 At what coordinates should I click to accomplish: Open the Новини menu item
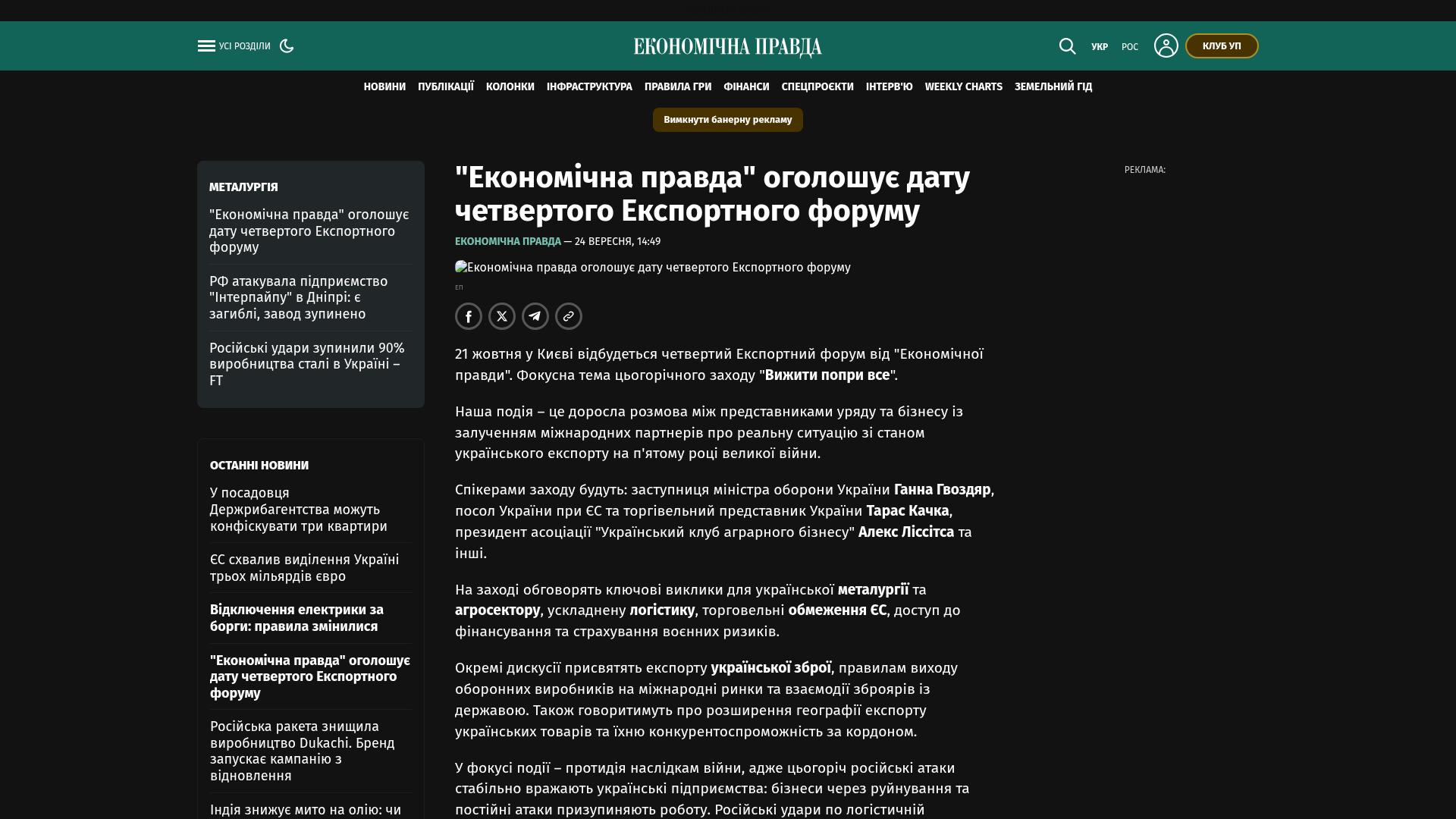(384, 87)
